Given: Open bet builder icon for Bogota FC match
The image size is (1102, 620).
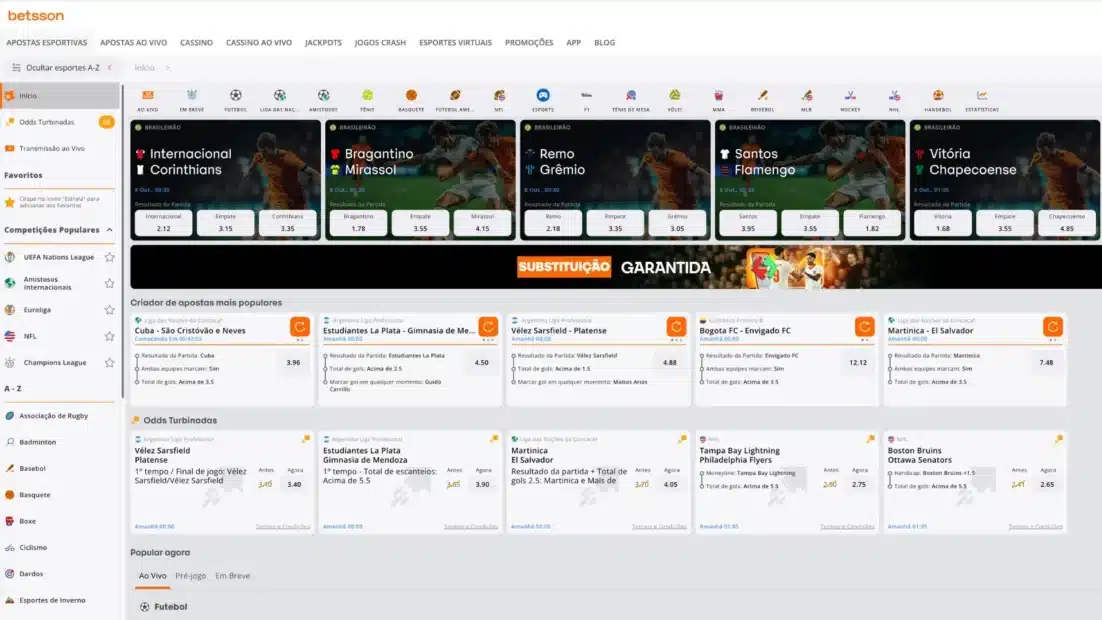Looking at the screenshot, I should 864,327.
